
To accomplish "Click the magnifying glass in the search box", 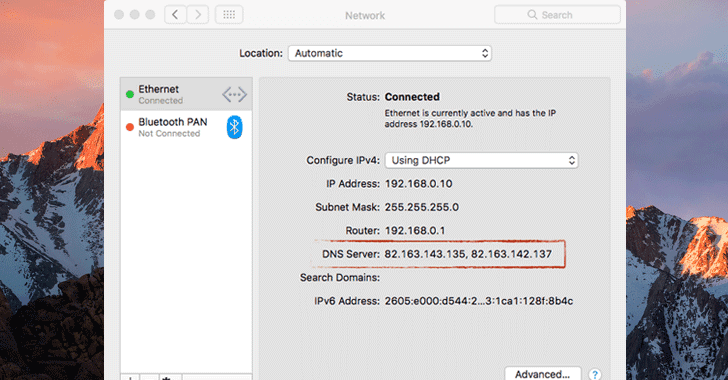I will pyautogui.click(x=532, y=15).
